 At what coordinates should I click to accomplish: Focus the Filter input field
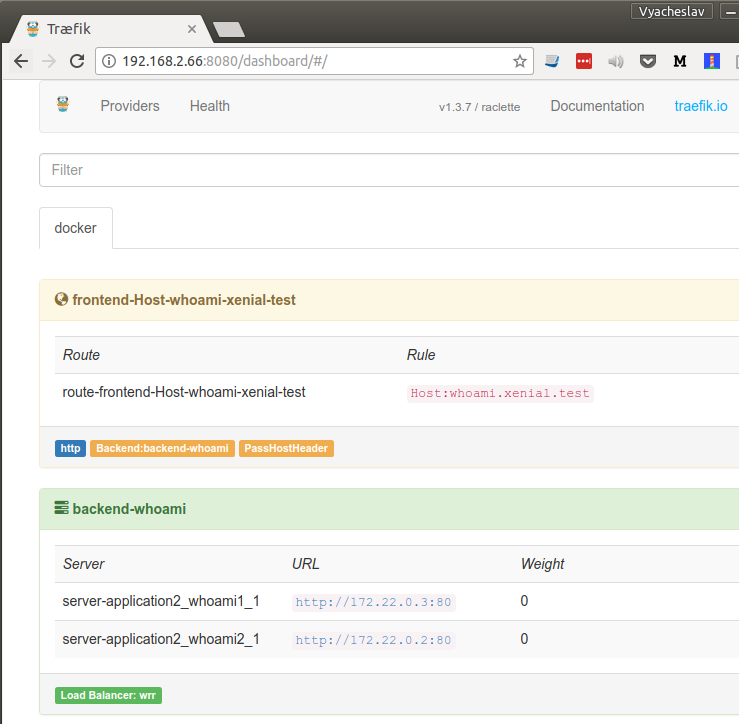(x=389, y=170)
